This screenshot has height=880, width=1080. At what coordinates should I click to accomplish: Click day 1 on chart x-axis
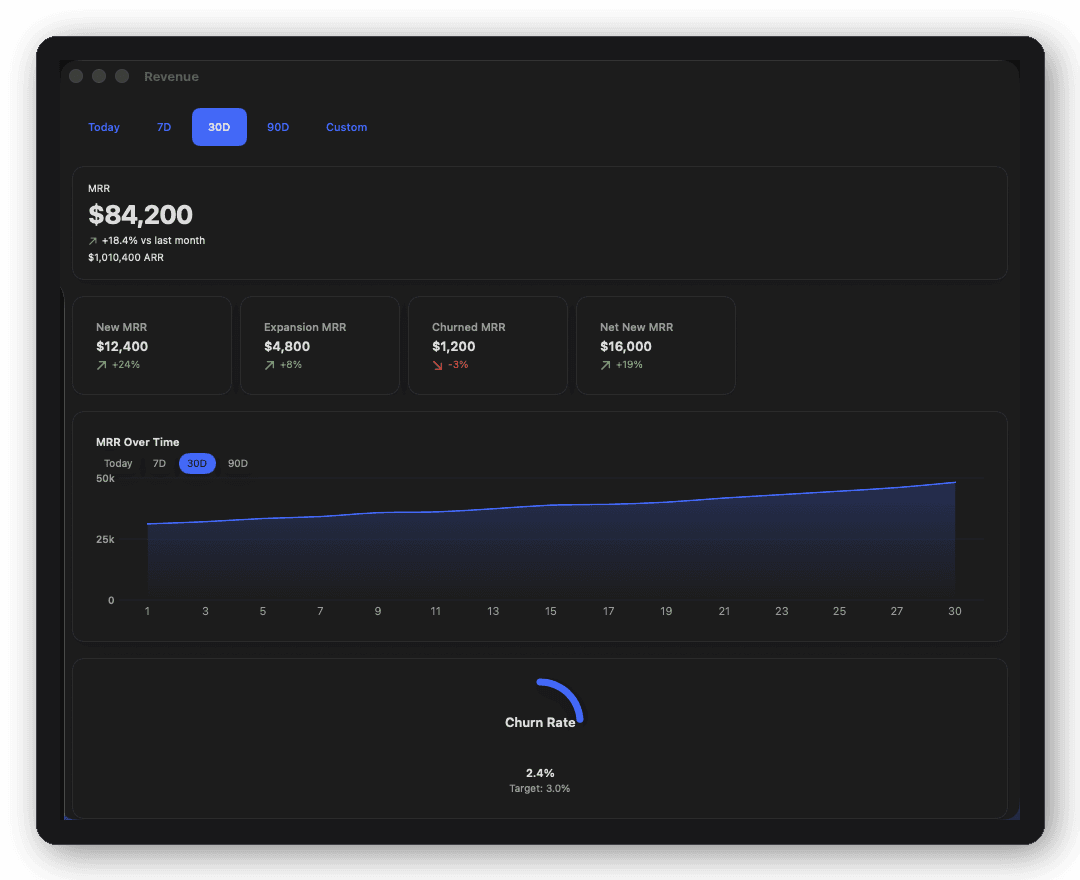pos(147,611)
